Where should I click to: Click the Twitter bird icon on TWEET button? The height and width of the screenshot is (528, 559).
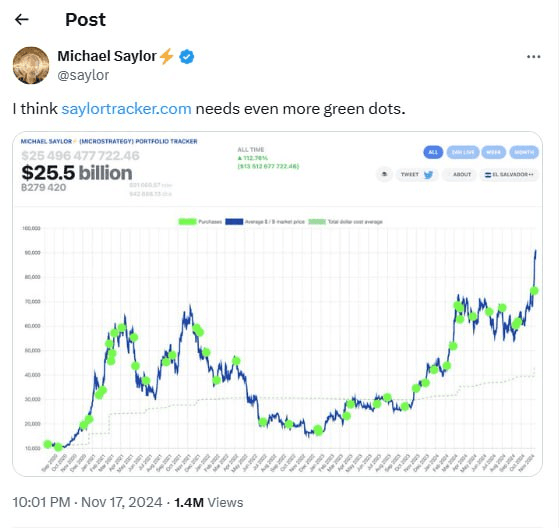428,175
